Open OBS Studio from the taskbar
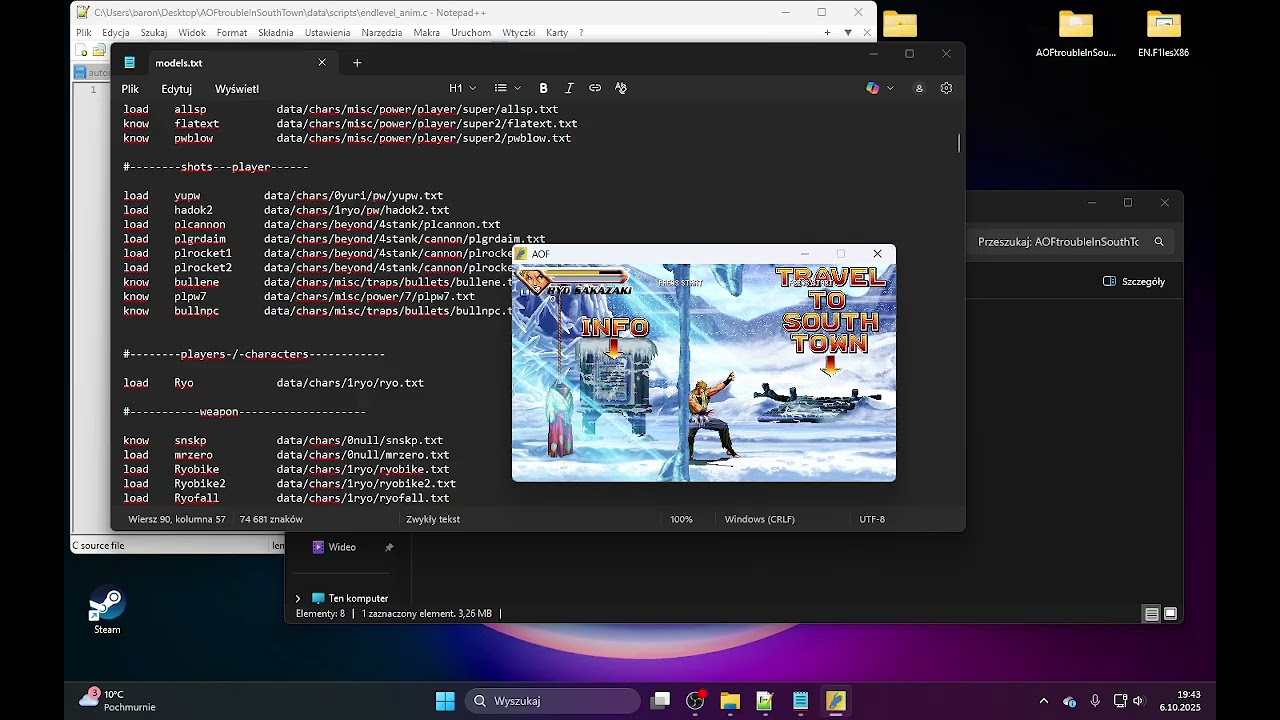The width and height of the screenshot is (1280, 720). click(x=695, y=701)
